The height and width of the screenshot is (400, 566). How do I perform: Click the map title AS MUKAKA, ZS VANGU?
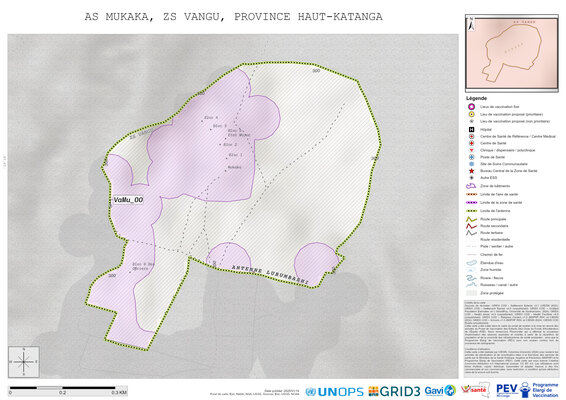point(233,17)
